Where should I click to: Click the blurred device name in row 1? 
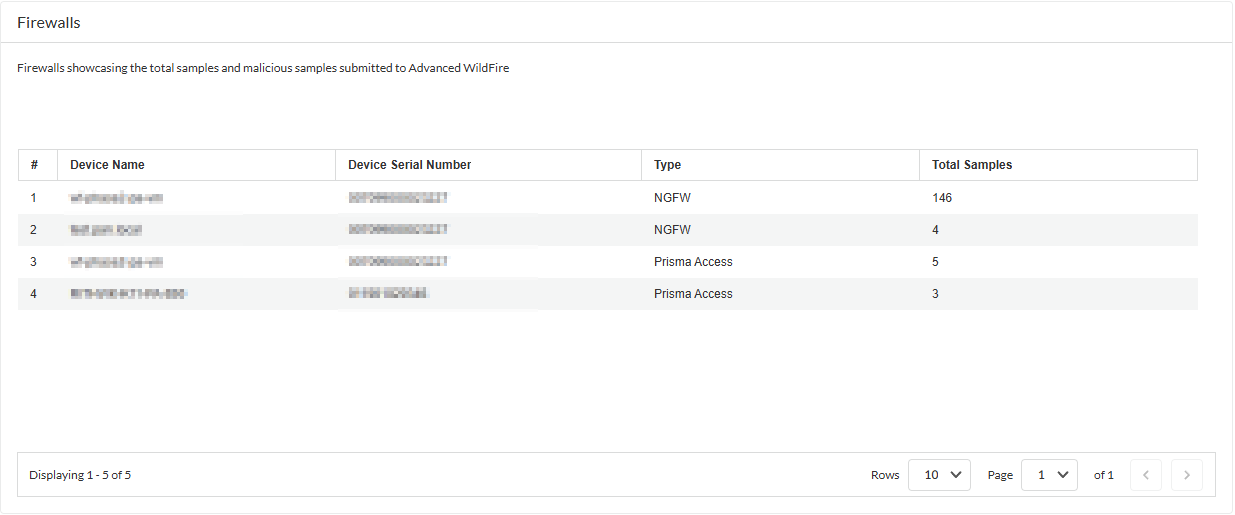pyautogui.click(x=116, y=198)
